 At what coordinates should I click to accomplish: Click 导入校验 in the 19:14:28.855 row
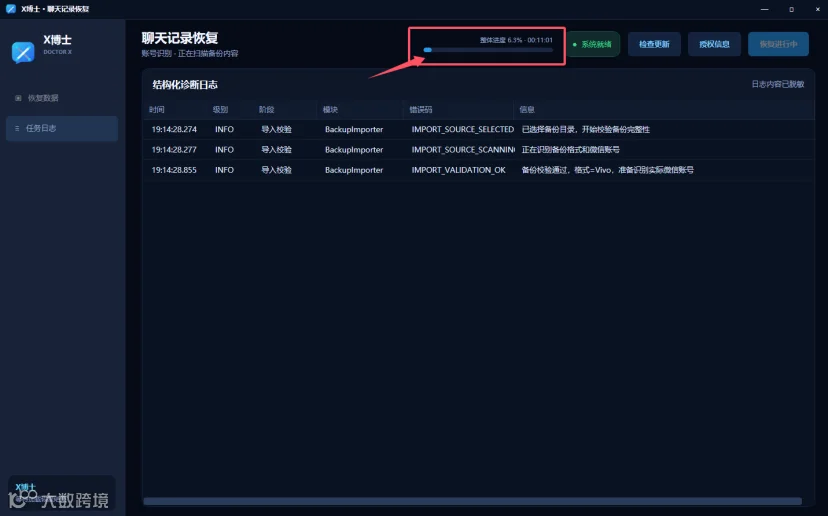coord(276,170)
